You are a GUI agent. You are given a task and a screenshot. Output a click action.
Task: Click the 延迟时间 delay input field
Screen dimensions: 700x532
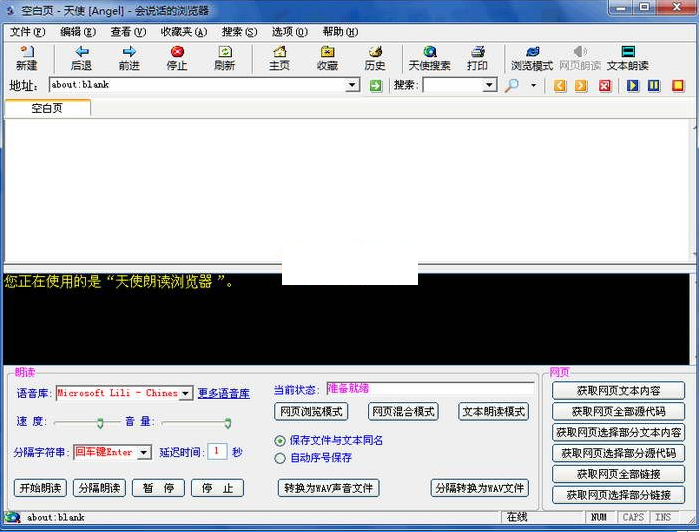coord(217,452)
